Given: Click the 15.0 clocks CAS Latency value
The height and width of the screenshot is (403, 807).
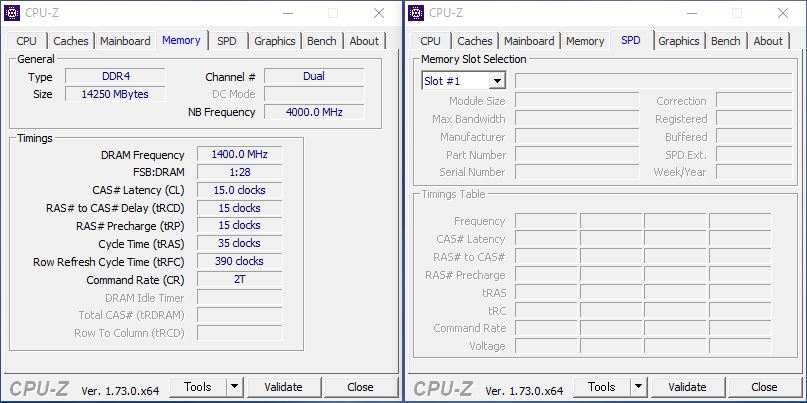Looking at the screenshot, I should (239, 190).
